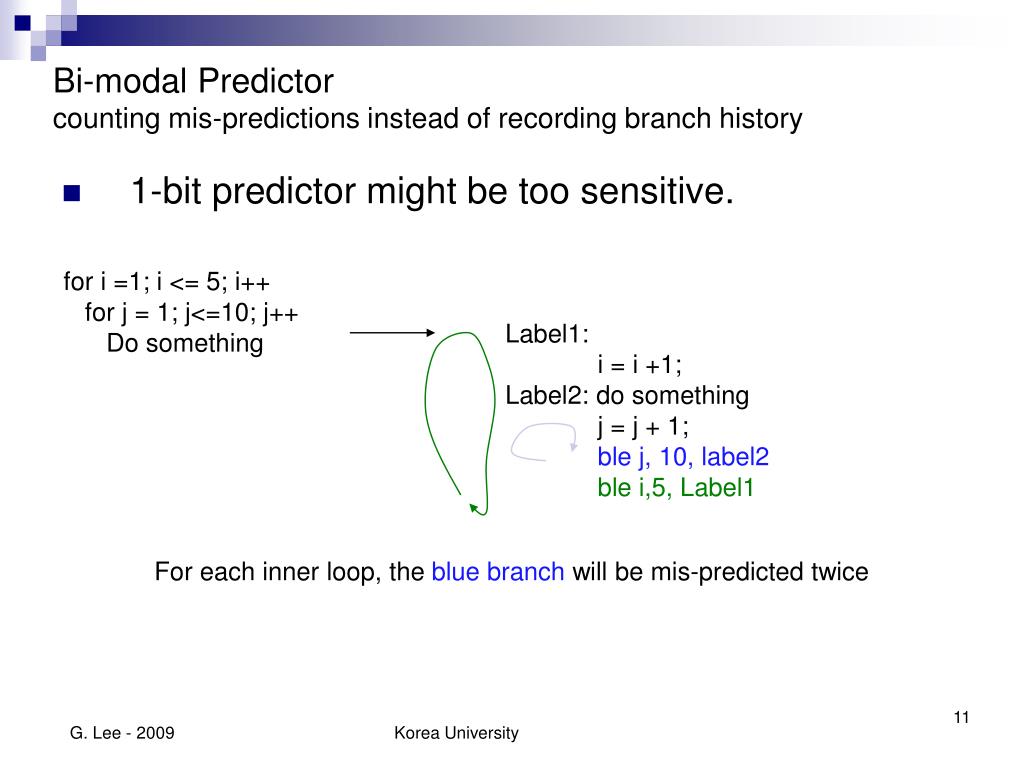Click the blue square bullet marker
This screenshot has width=1024, height=768.
(x=72, y=193)
